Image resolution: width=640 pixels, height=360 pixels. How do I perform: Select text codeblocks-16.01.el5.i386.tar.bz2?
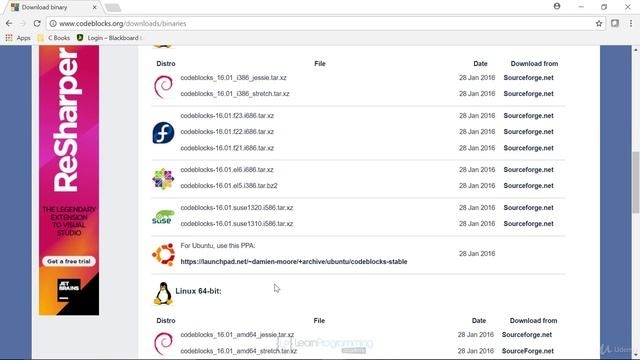click(x=229, y=185)
